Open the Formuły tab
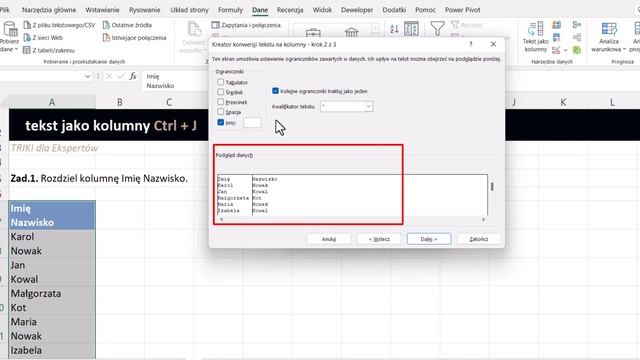Image resolution: width=640 pixels, height=360 pixels. [230, 9]
